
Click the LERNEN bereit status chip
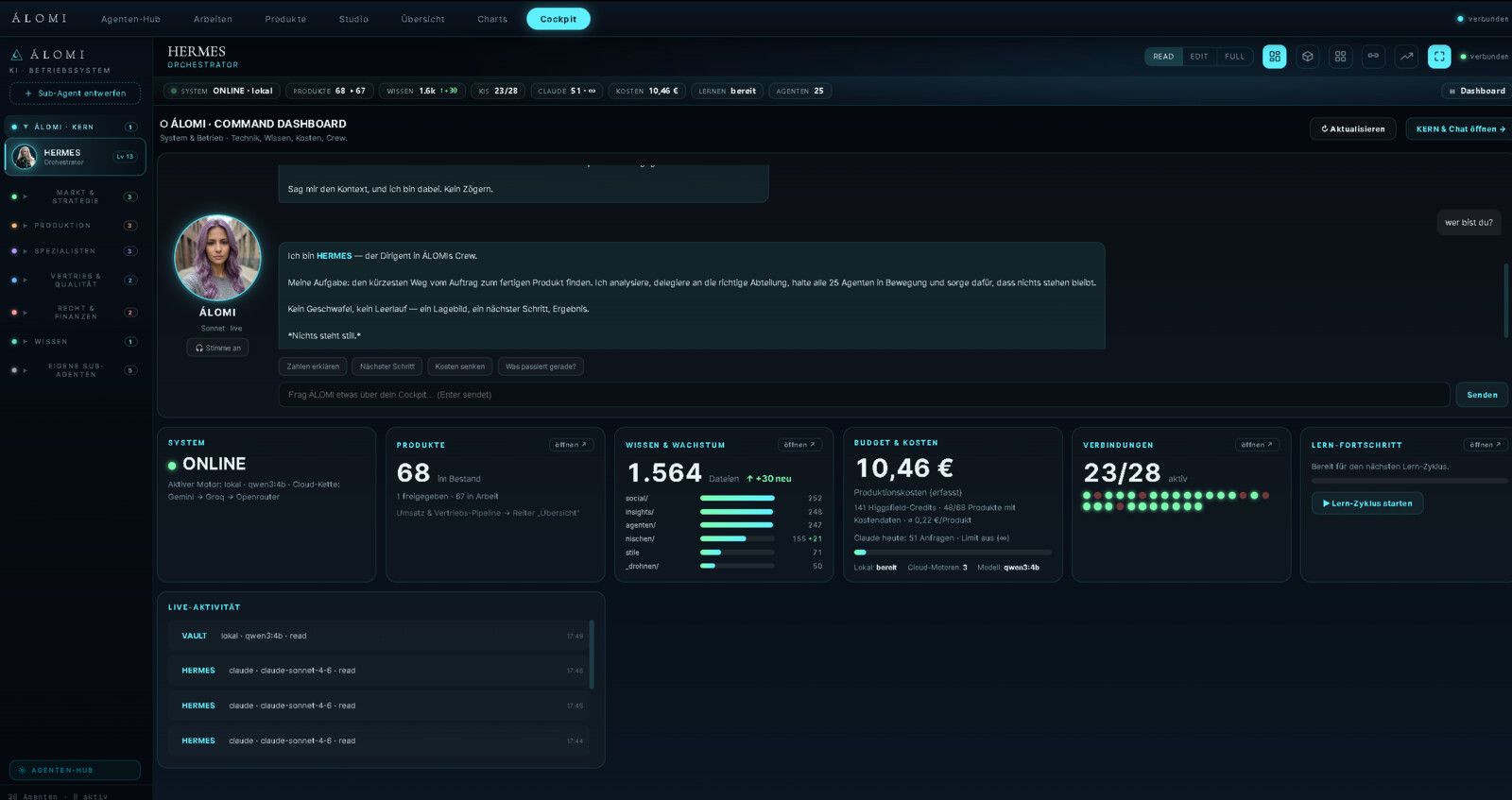pos(728,92)
